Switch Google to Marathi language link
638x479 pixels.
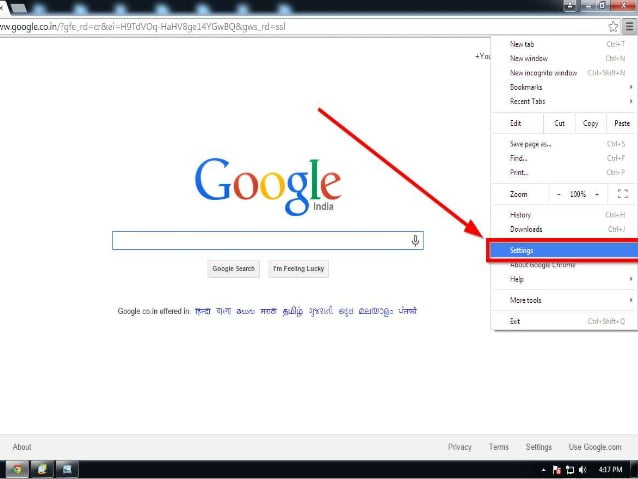(x=269, y=311)
